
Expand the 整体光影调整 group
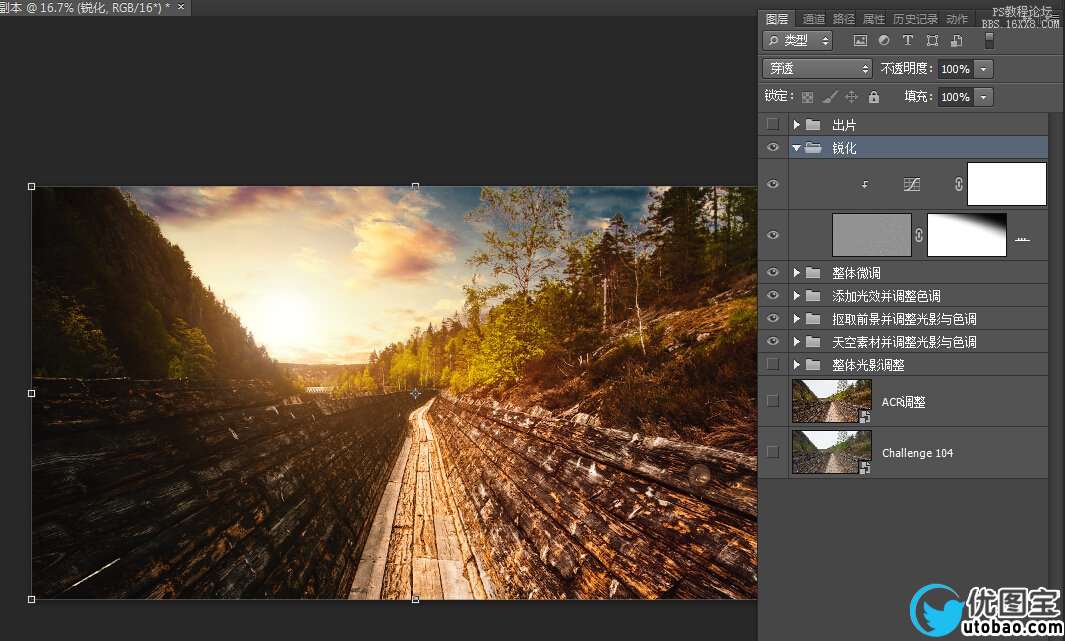[x=797, y=365]
